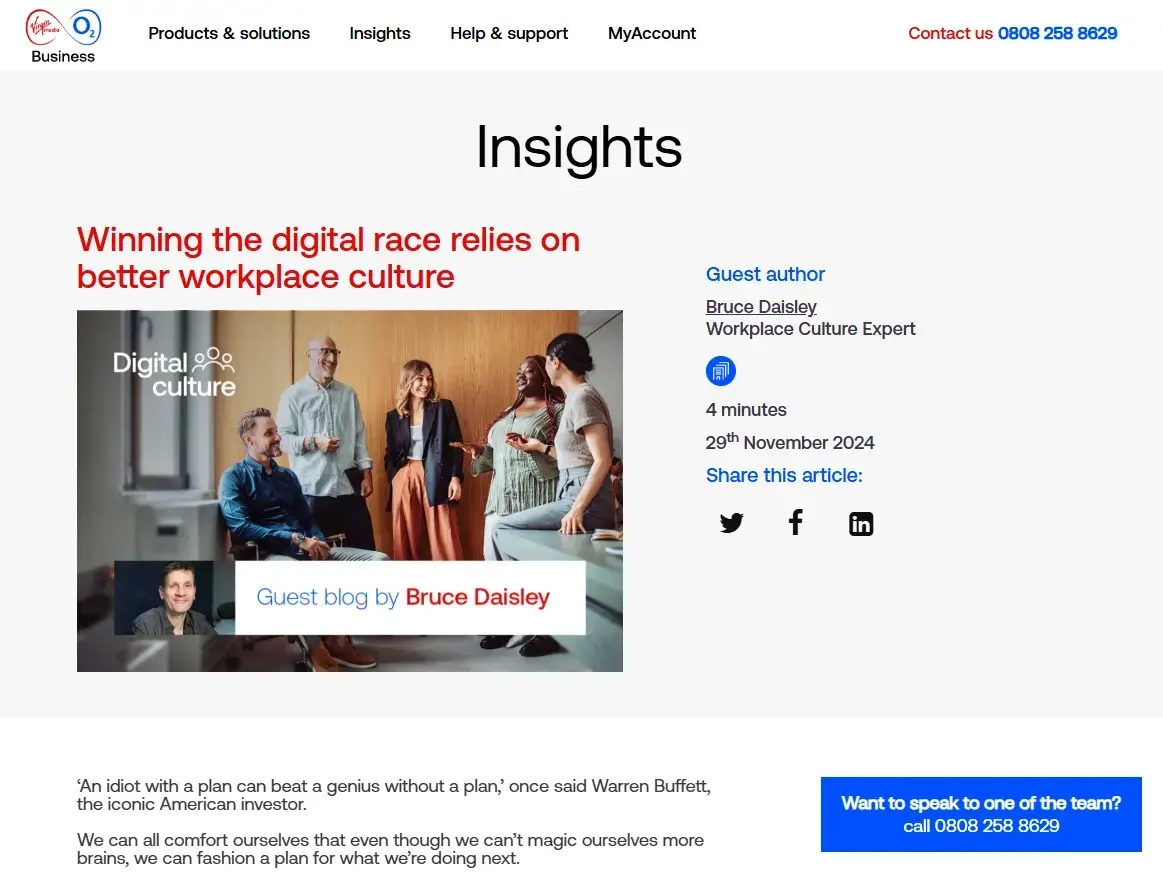Go to MyAccount in navigation
This screenshot has width=1163, height=874.
(x=651, y=33)
